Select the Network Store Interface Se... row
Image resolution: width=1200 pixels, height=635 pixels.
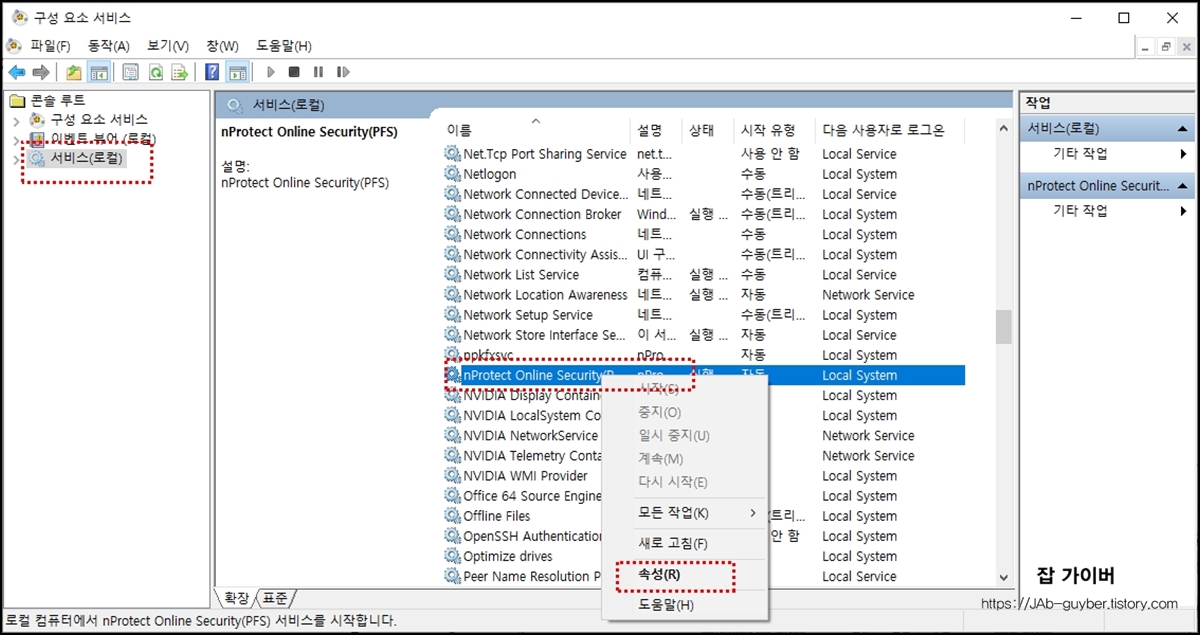(704, 335)
